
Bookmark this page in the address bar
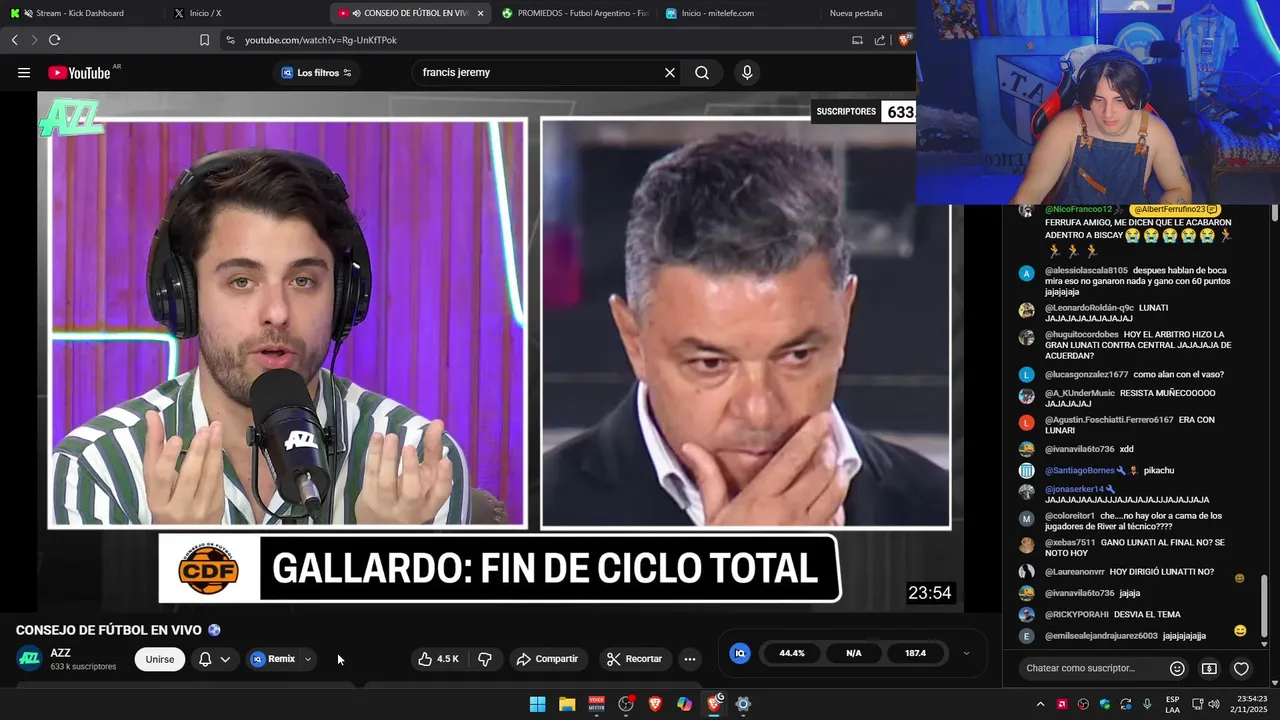204,40
